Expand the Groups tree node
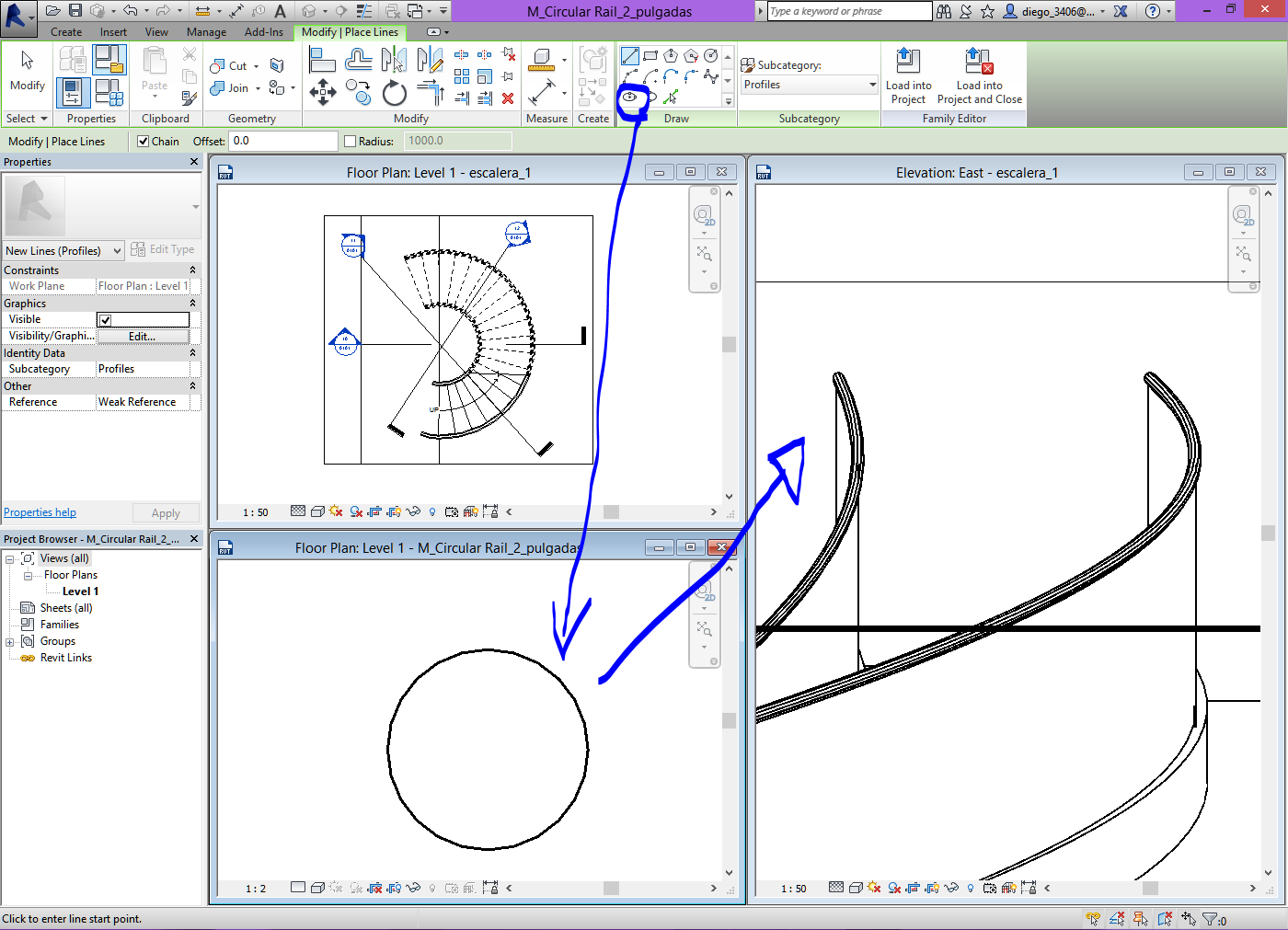 pos(10,642)
